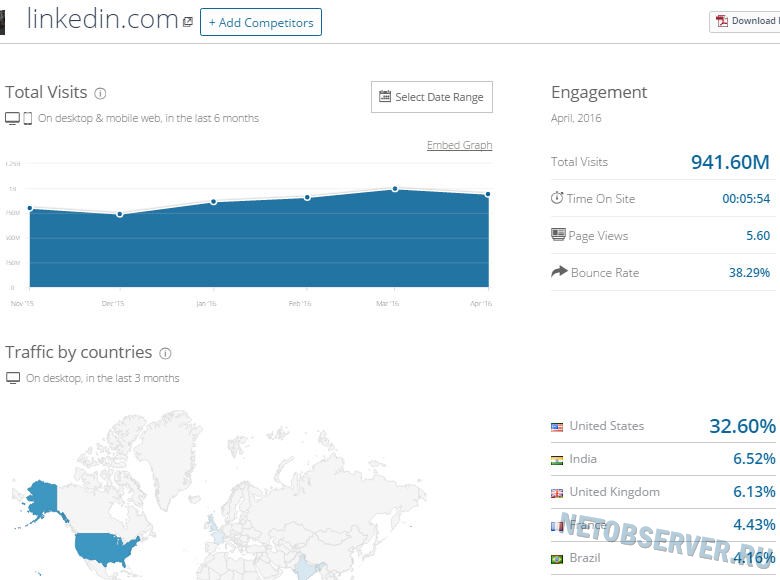The image size is (780, 580).
Task: Click the 6.52% India share
Action: tap(754, 459)
